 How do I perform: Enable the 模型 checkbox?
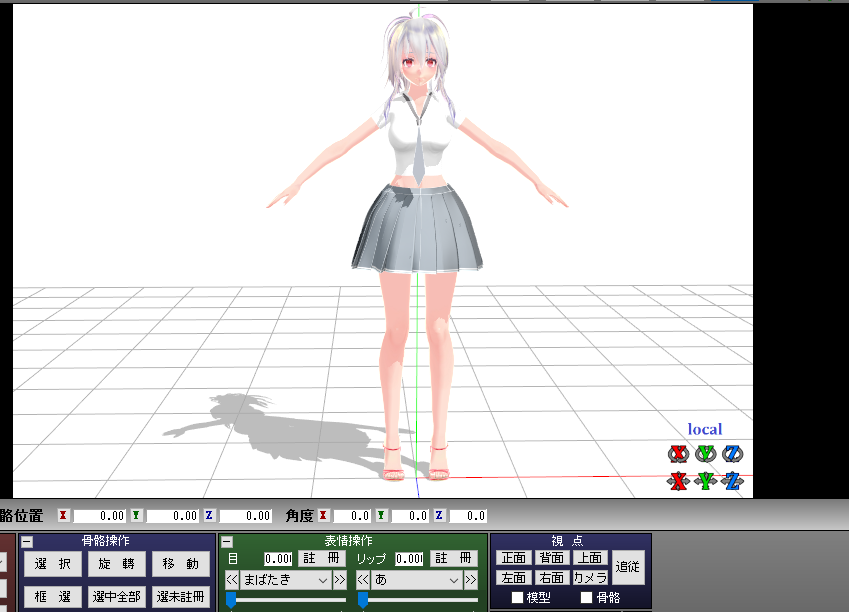click(517, 598)
